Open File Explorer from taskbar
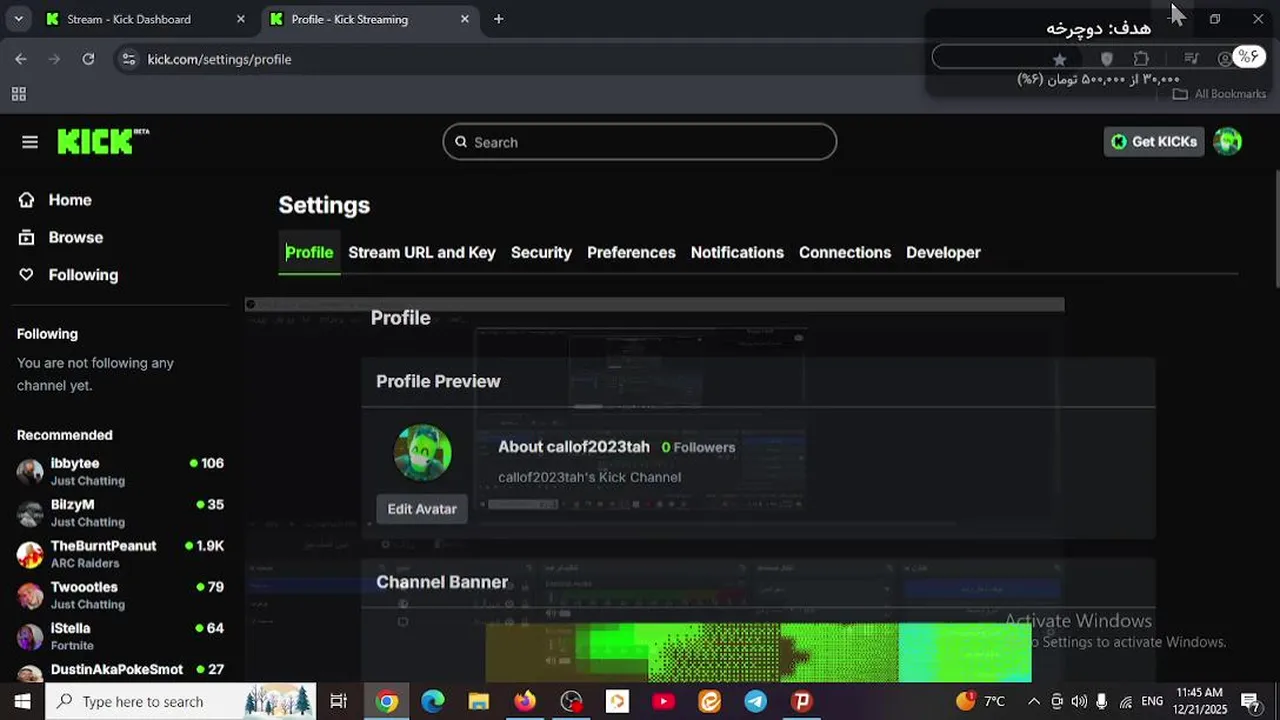Image resolution: width=1280 pixels, height=720 pixels. (x=479, y=701)
